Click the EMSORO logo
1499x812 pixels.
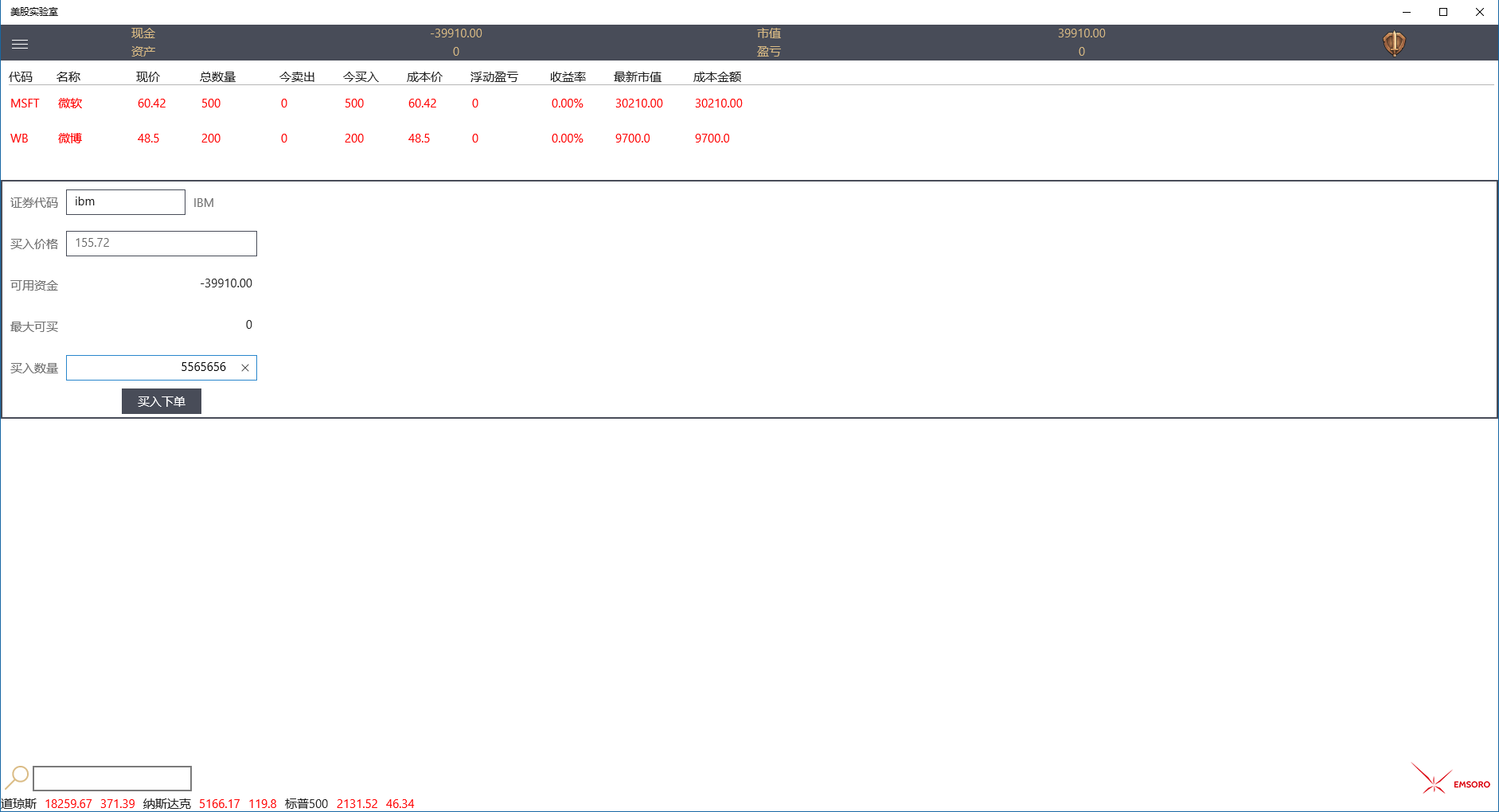coord(1450,779)
